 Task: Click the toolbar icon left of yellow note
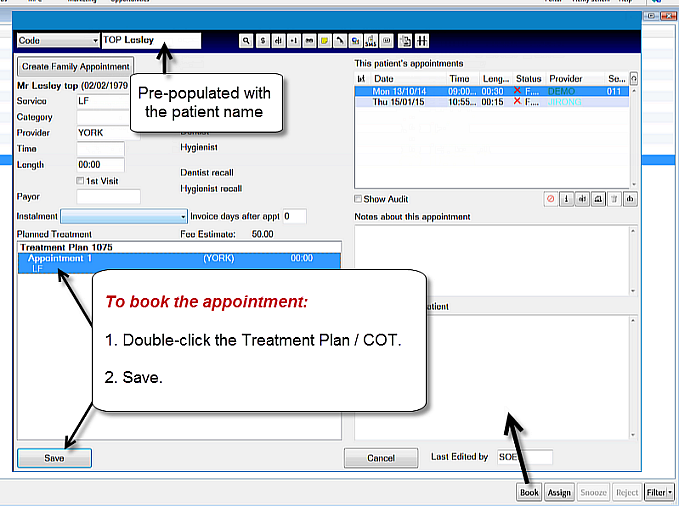point(309,41)
